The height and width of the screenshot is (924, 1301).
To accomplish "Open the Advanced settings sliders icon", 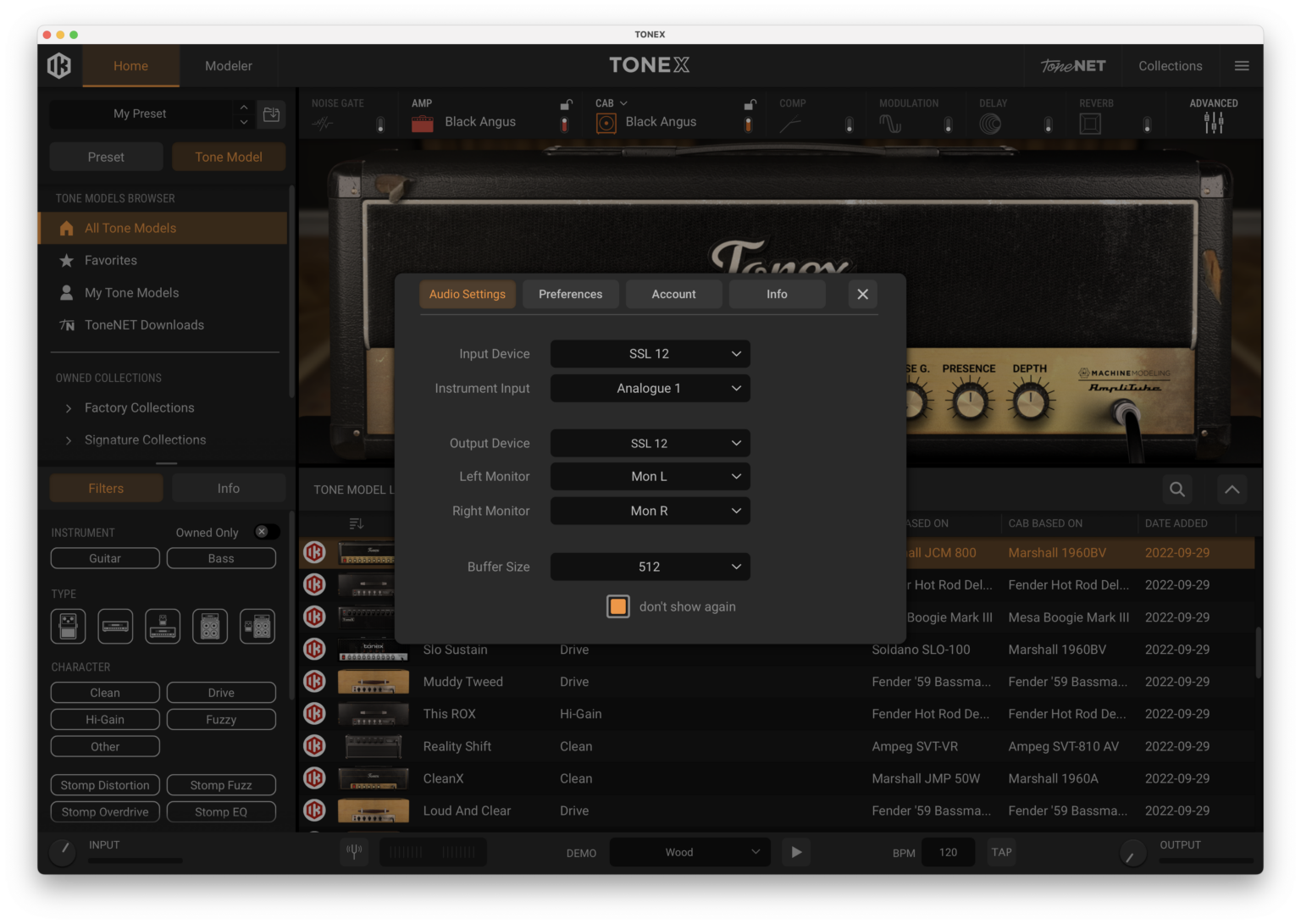I will [1213, 123].
